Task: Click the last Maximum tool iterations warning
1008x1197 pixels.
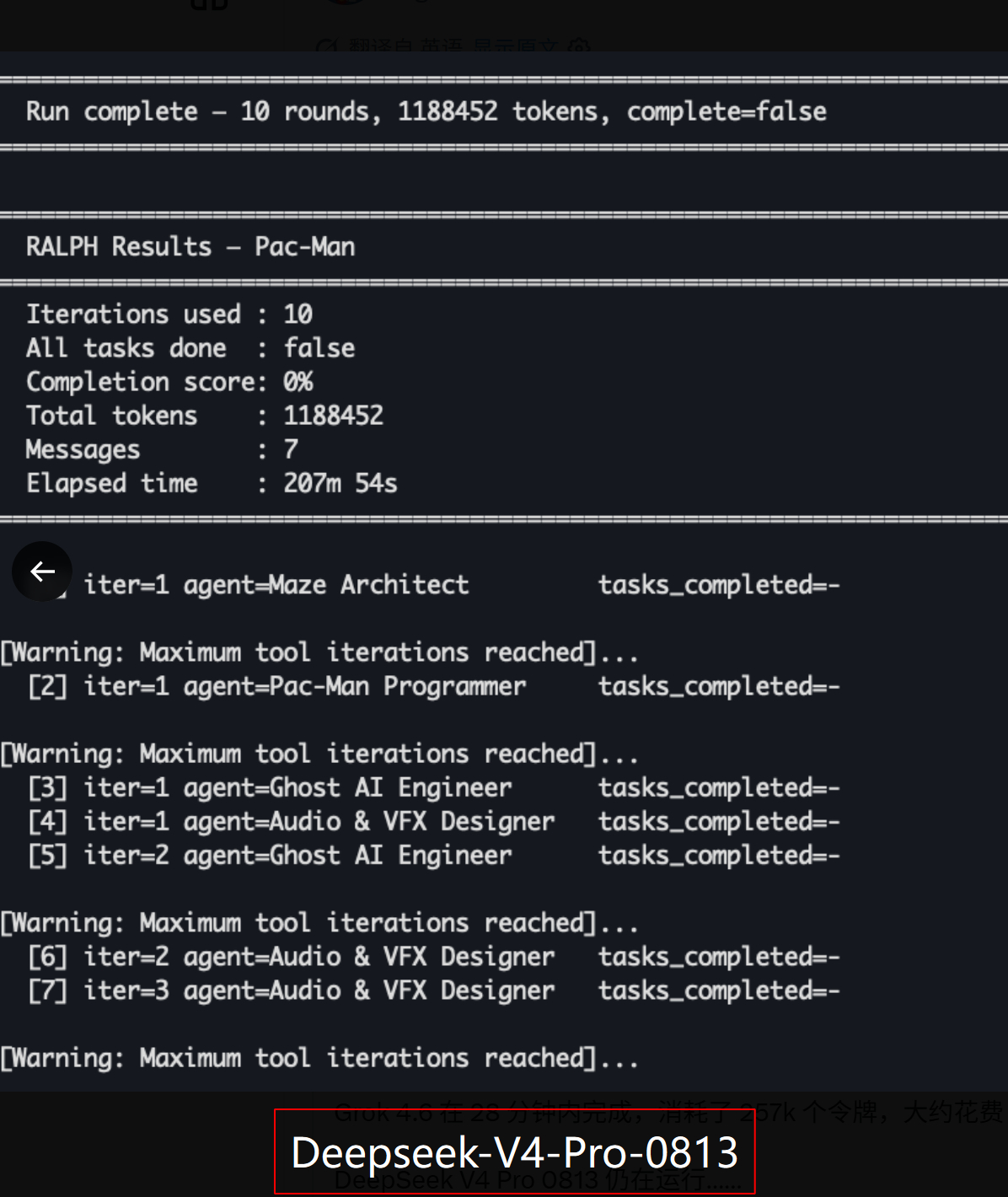Action: [x=319, y=1058]
